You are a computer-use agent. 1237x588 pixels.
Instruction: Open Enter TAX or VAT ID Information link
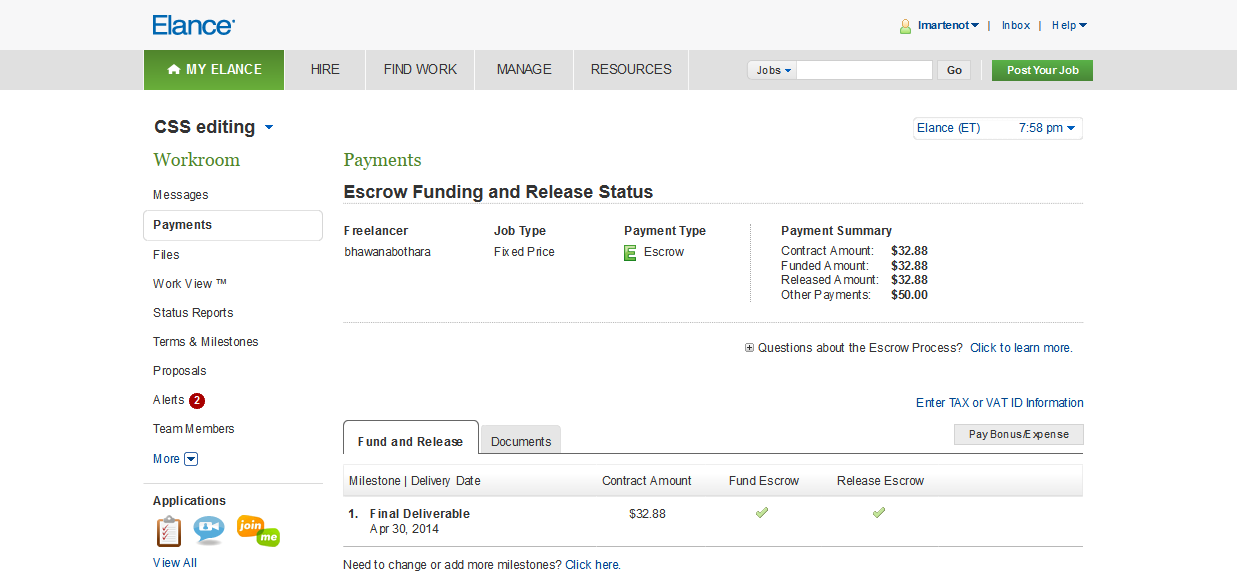(999, 403)
